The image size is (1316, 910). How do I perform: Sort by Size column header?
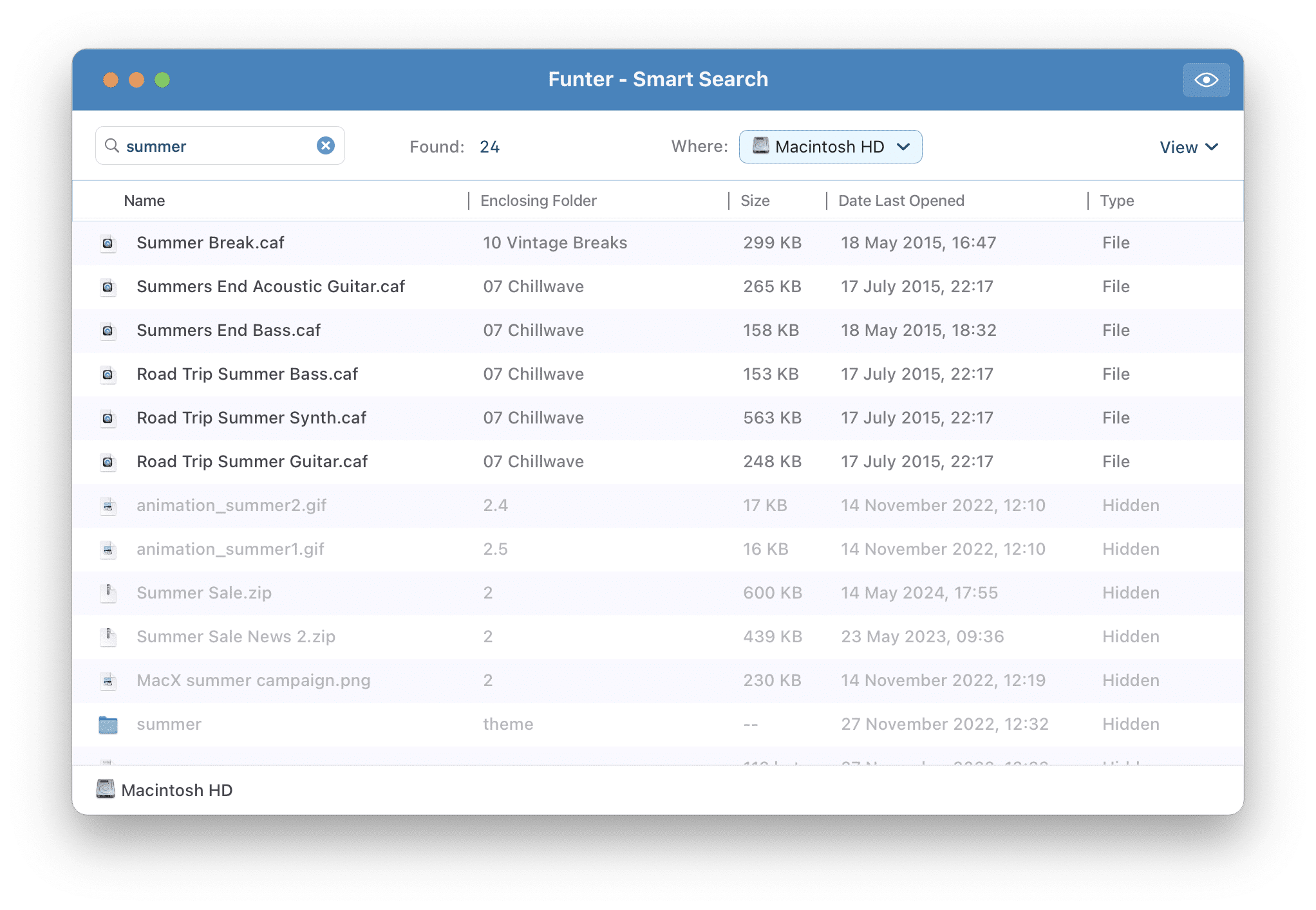tap(755, 201)
